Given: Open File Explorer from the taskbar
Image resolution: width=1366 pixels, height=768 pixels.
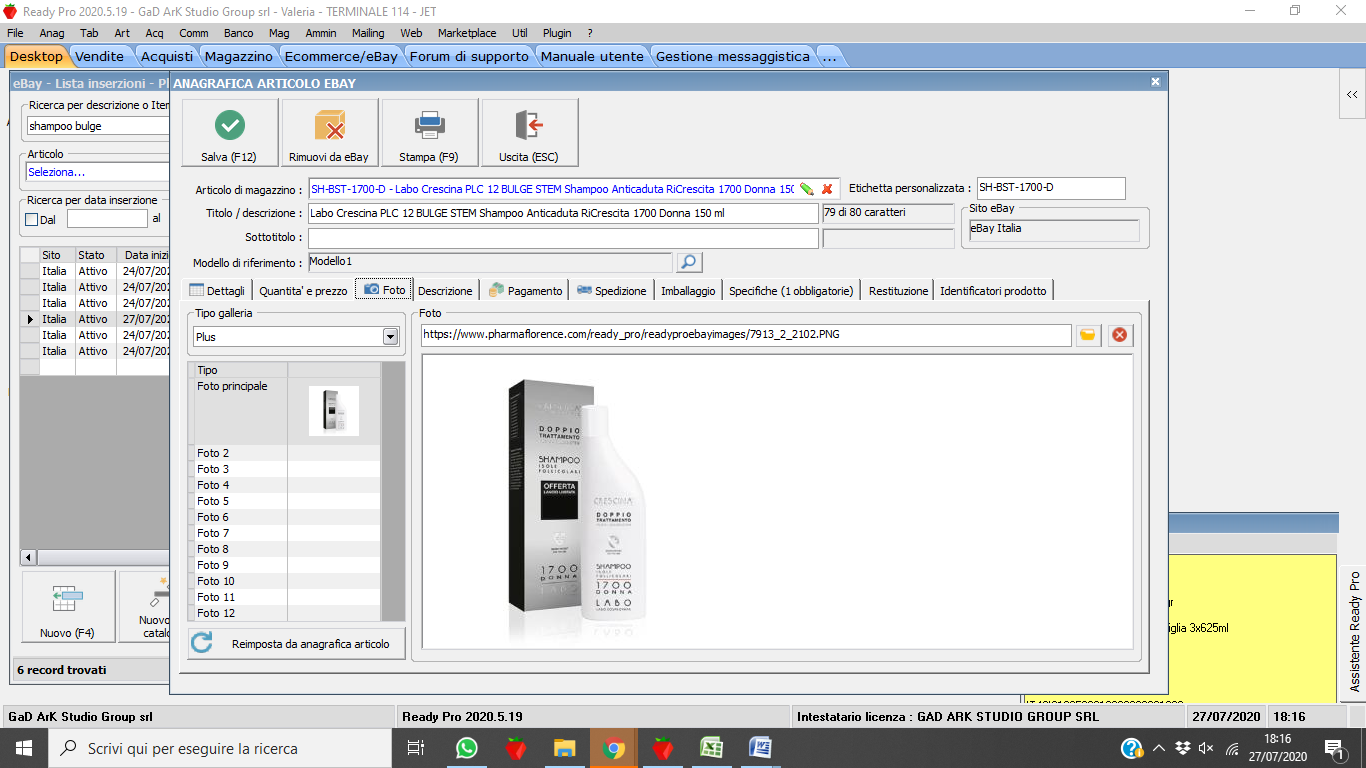Looking at the screenshot, I should pyautogui.click(x=565, y=748).
